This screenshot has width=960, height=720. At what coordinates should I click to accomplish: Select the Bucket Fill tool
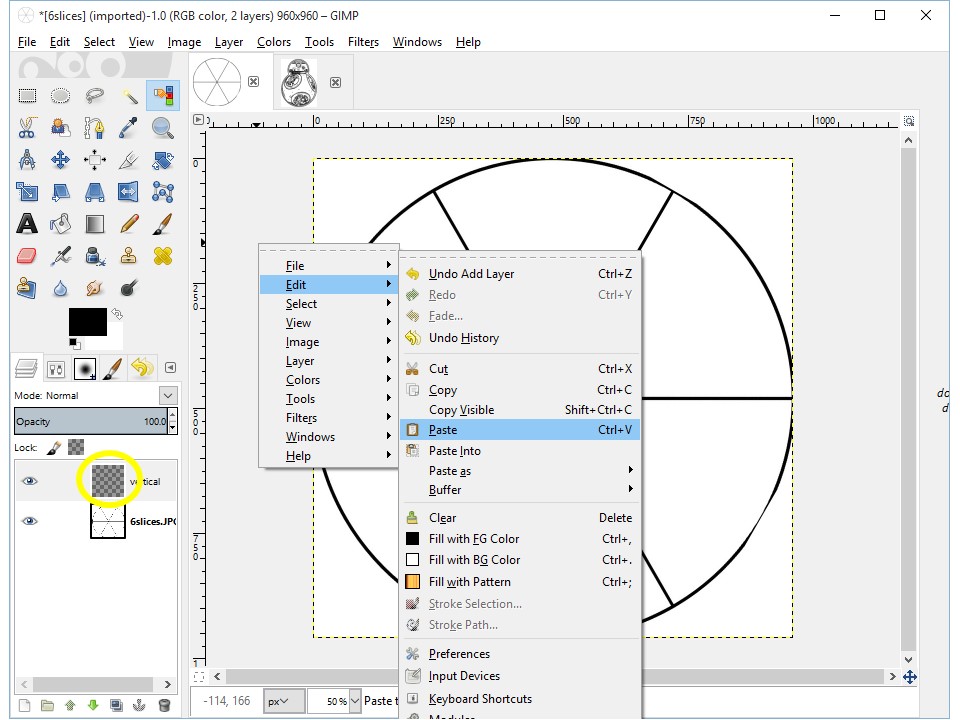point(60,224)
